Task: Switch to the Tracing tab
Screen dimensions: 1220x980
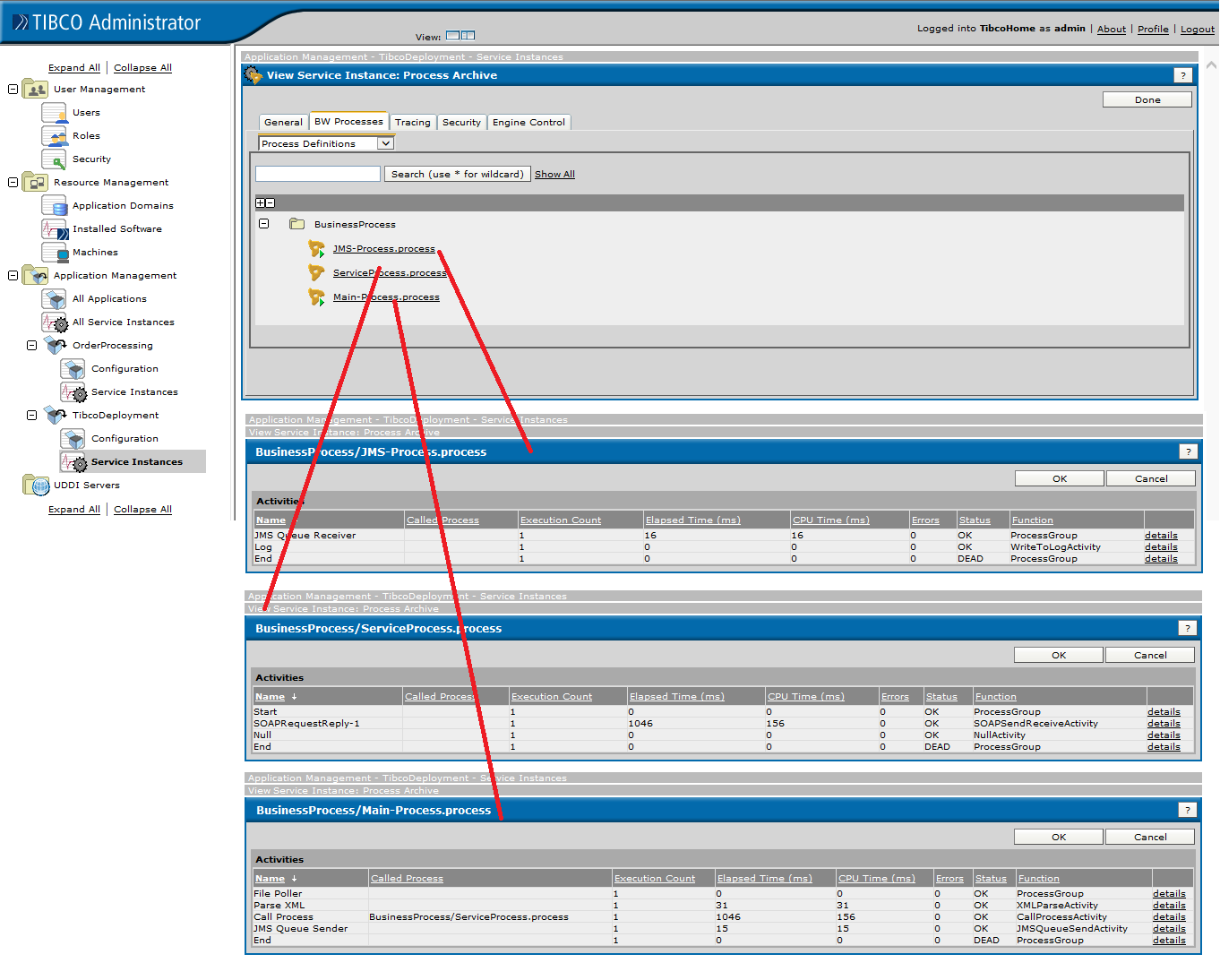Action: (x=412, y=122)
